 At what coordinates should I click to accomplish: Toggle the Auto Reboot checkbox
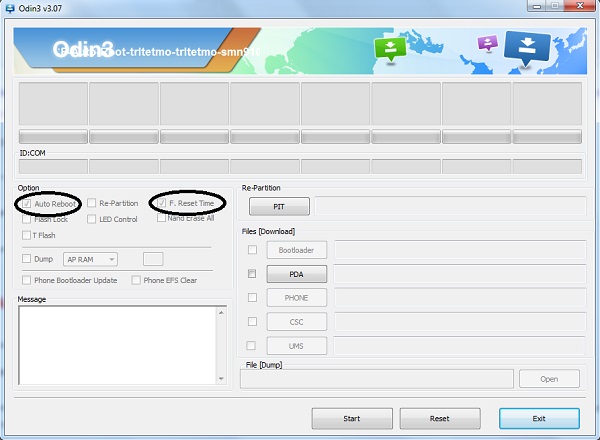[x=26, y=204]
